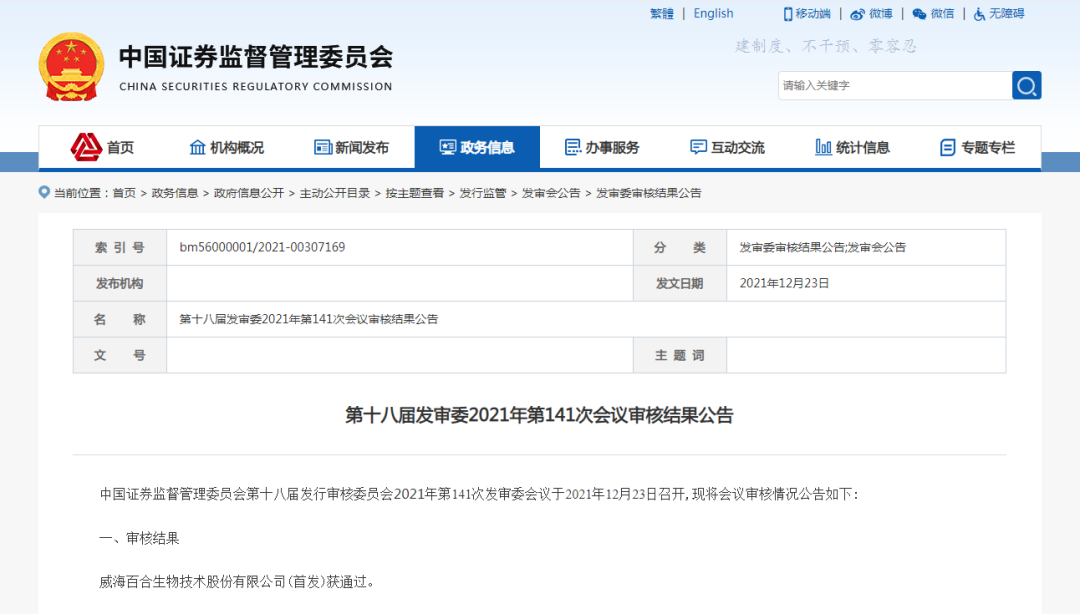Select index number bm56000001/2021-00307169
1080x614 pixels.
click(x=262, y=247)
